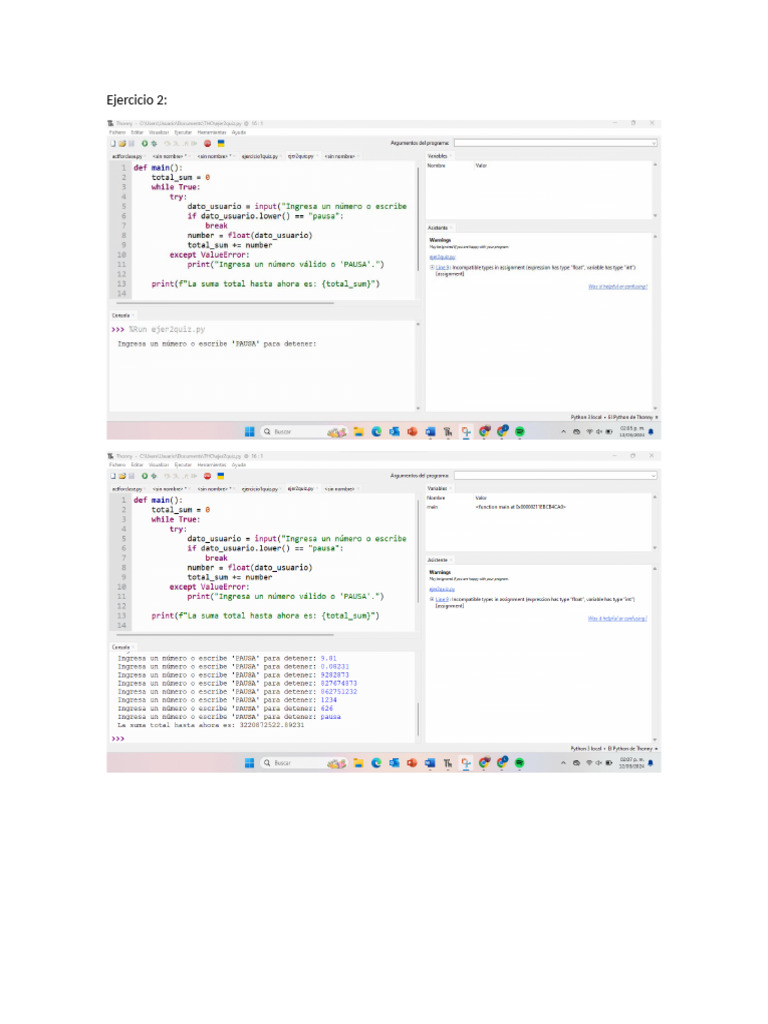This screenshot has width=768, height=1024.
Task: Click 'main' row in bottom Variables panel
Action: click(496, 507)
